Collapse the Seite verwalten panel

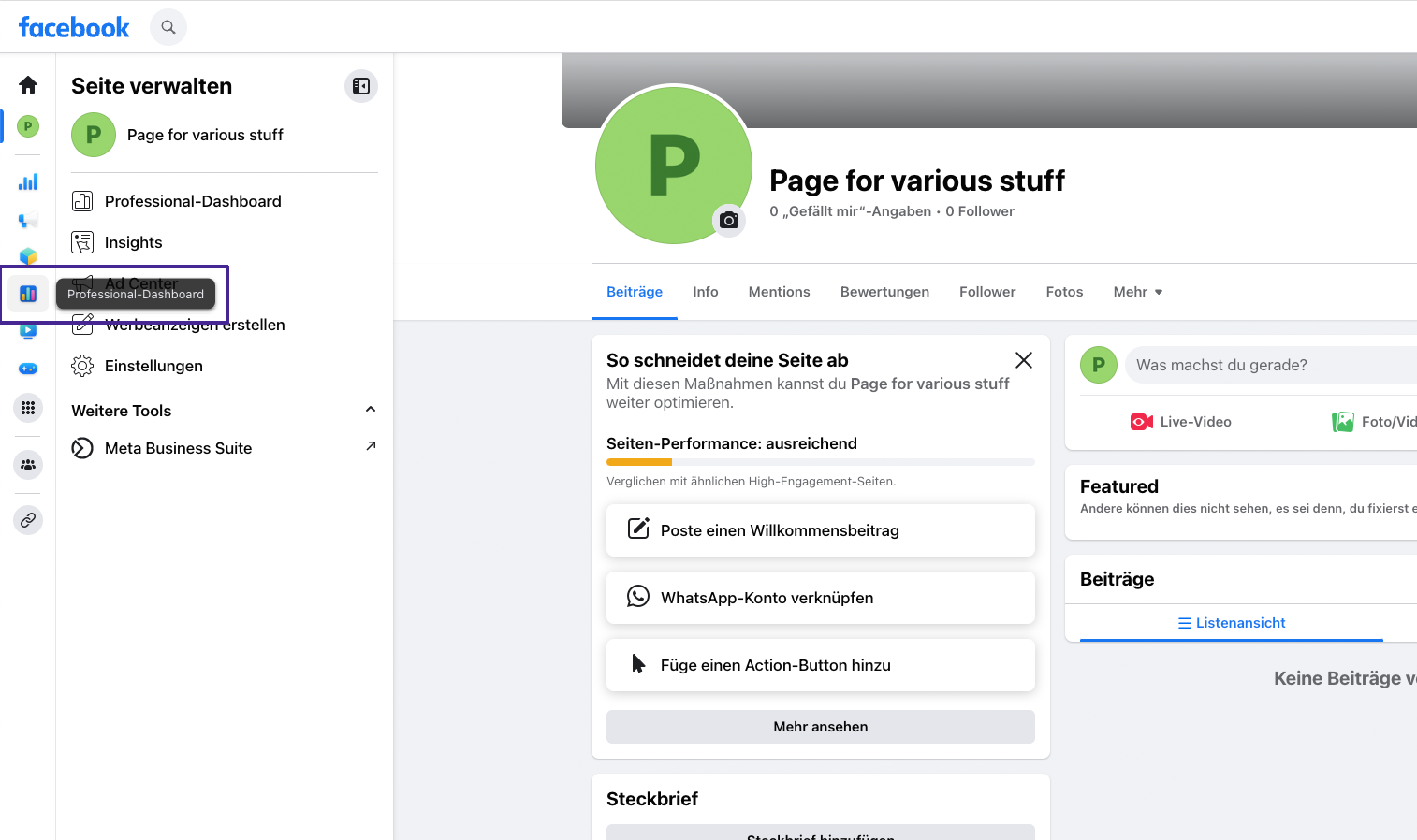(x=361, y=86)
